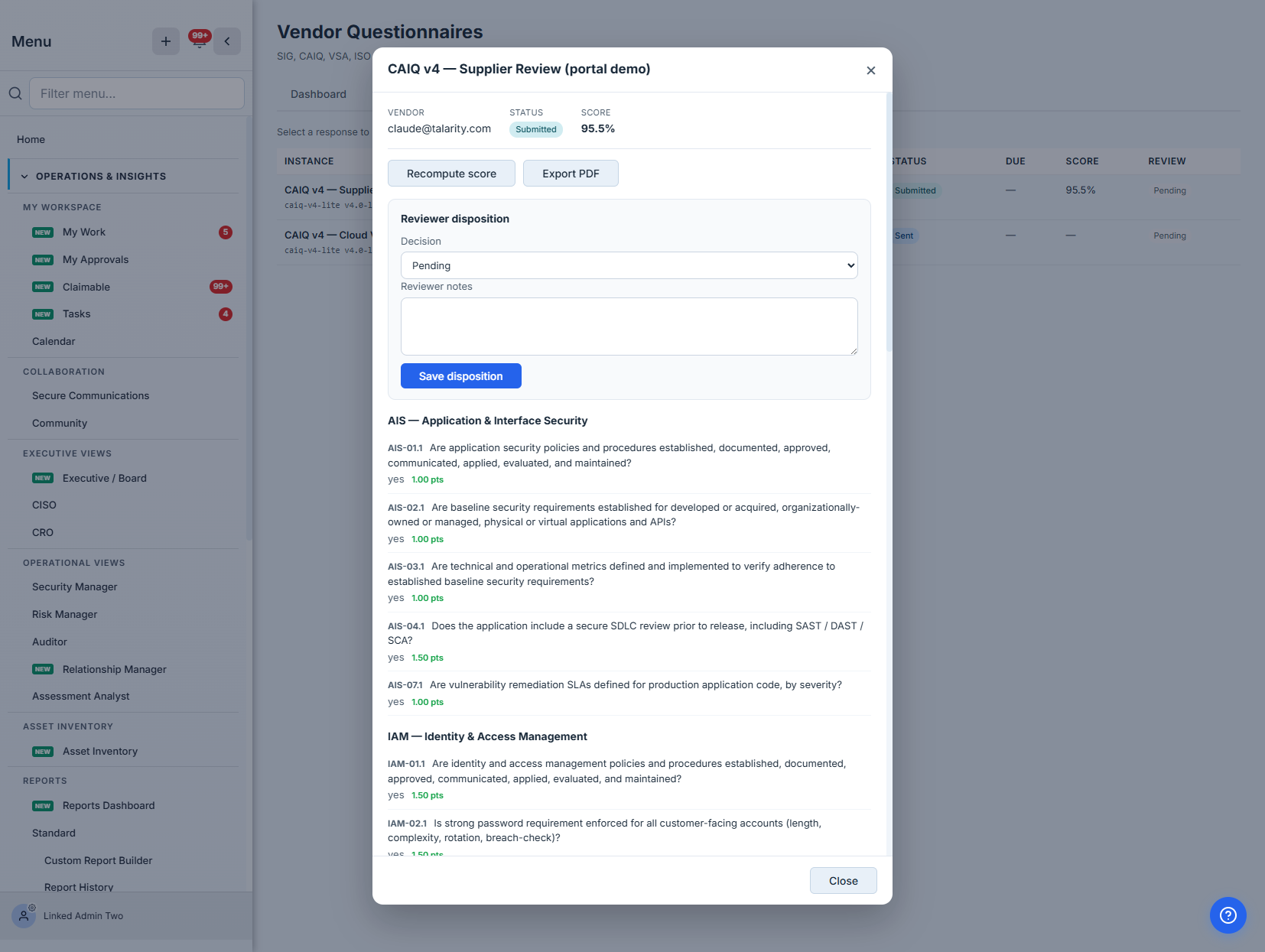1265x952 pixels.
Task: Open the CISO view
Action: point(44,505)
